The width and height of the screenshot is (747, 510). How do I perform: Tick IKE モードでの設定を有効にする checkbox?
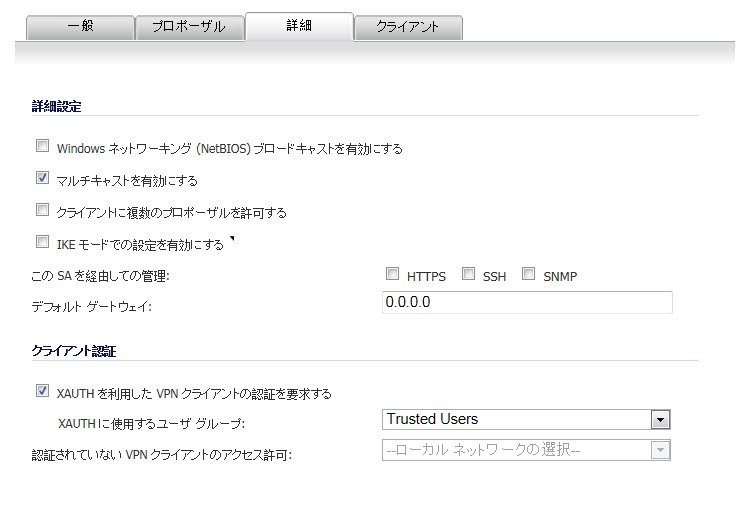point(42,242)
